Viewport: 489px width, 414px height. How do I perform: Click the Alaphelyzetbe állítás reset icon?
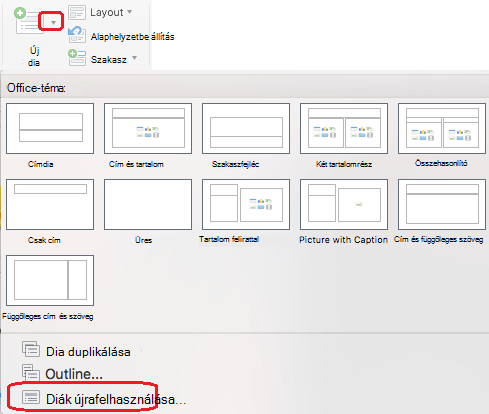(77, 34)
